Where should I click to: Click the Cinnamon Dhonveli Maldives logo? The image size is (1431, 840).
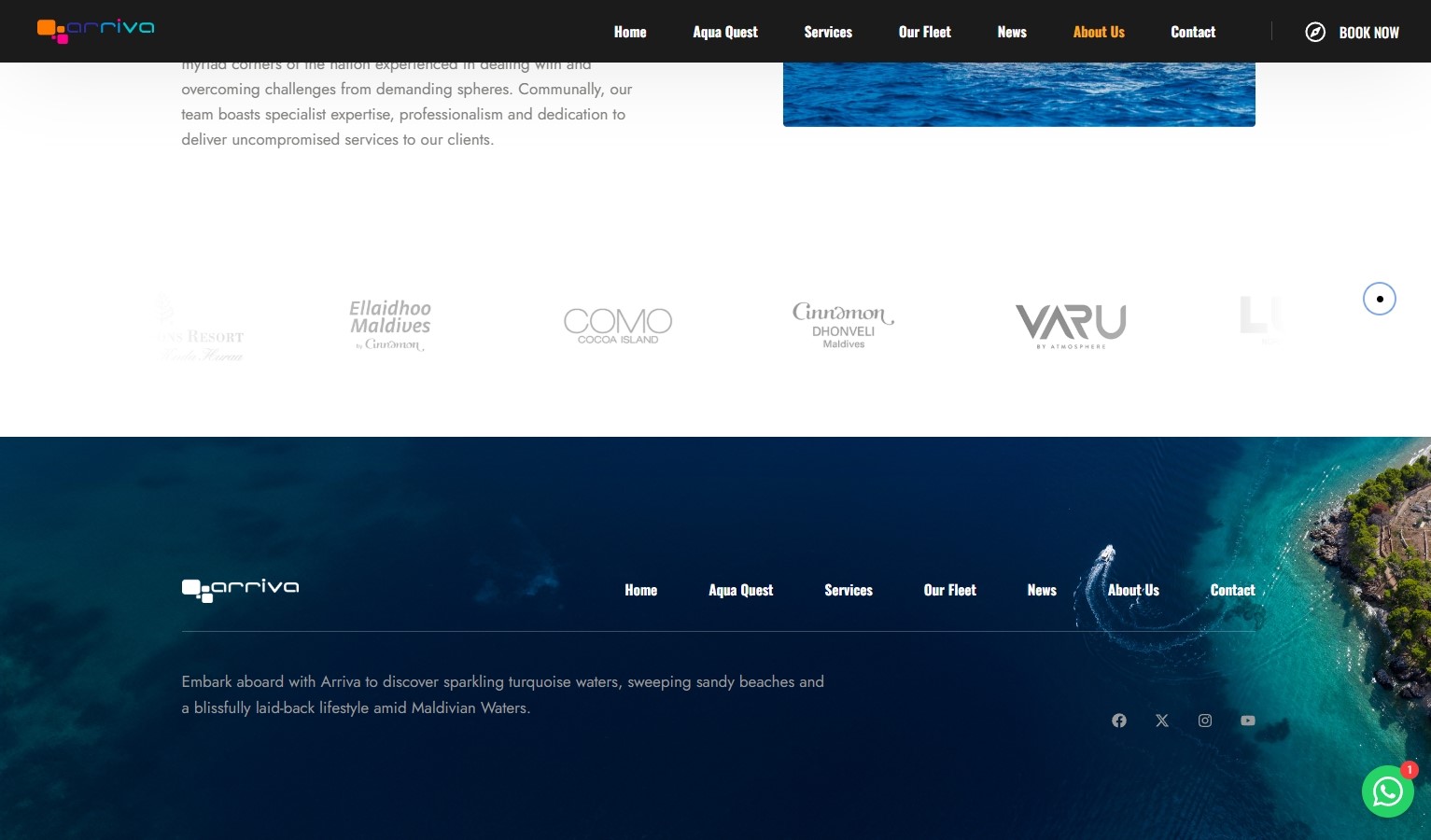tap(844, 325)
